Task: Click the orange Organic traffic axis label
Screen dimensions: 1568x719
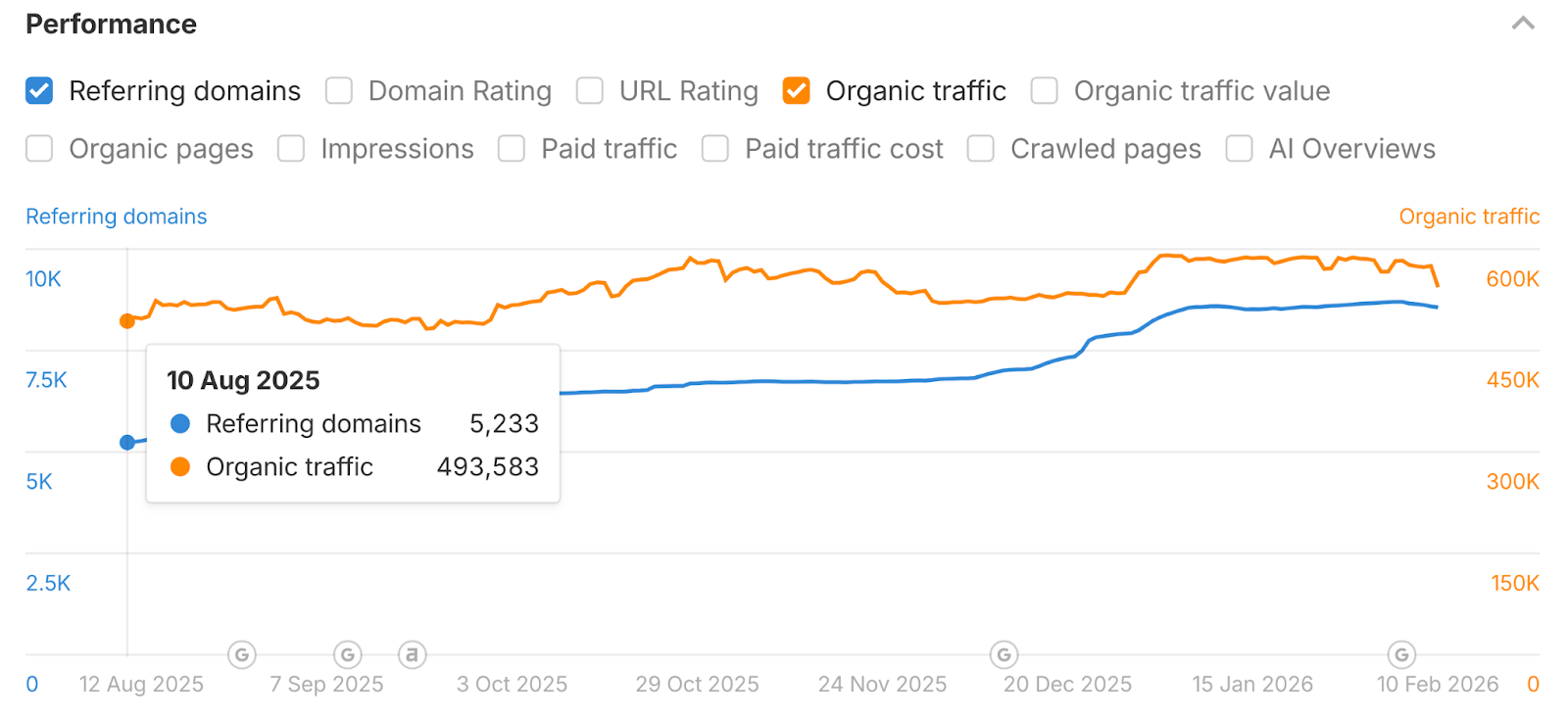Action: [1469, 216]
